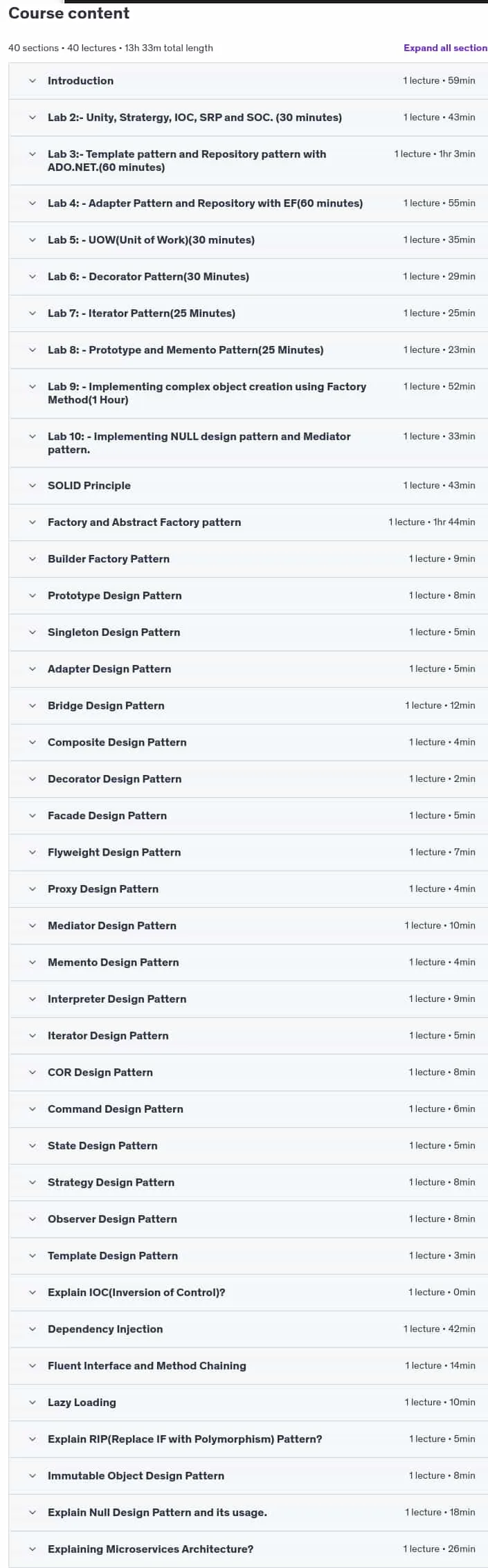Click chevron icon for Lazy Loading
Image resolution: width=488 pixels, height=1568 pixels.
tap(33, 1403)
